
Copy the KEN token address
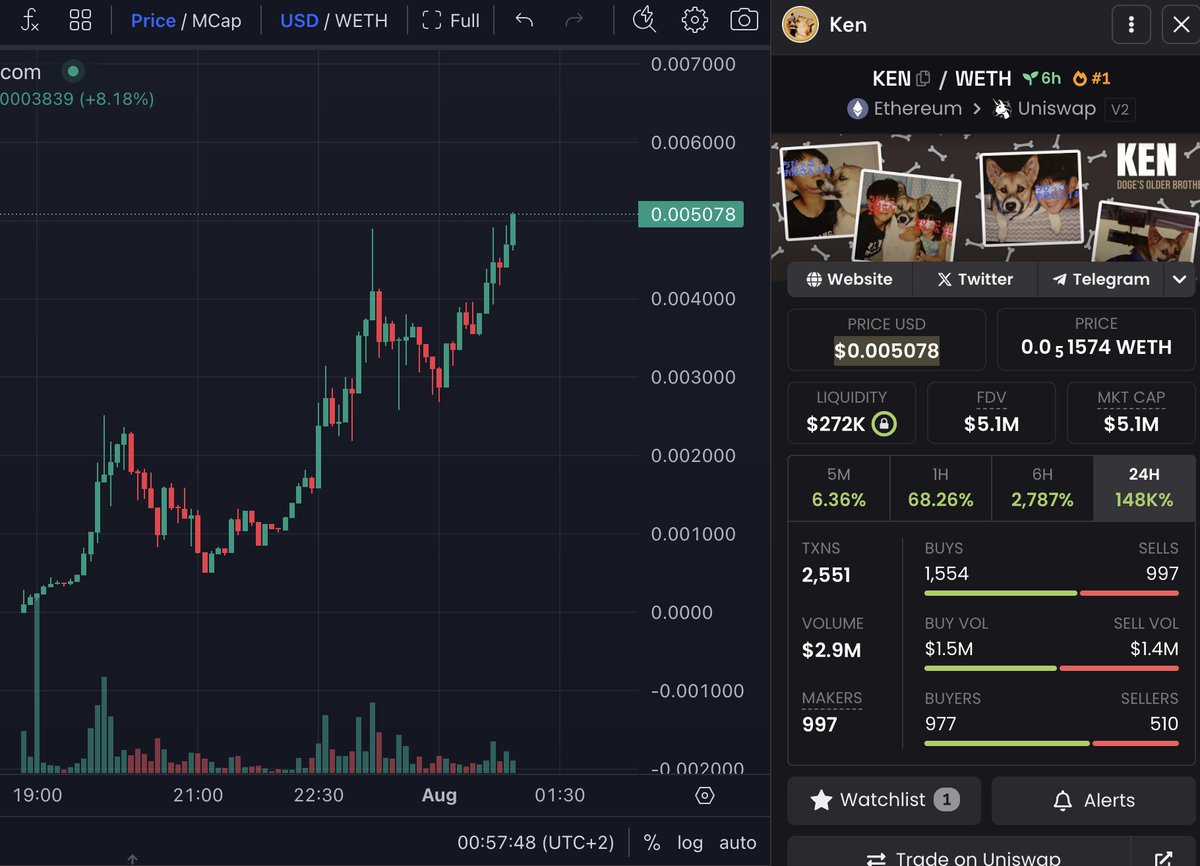923,78
